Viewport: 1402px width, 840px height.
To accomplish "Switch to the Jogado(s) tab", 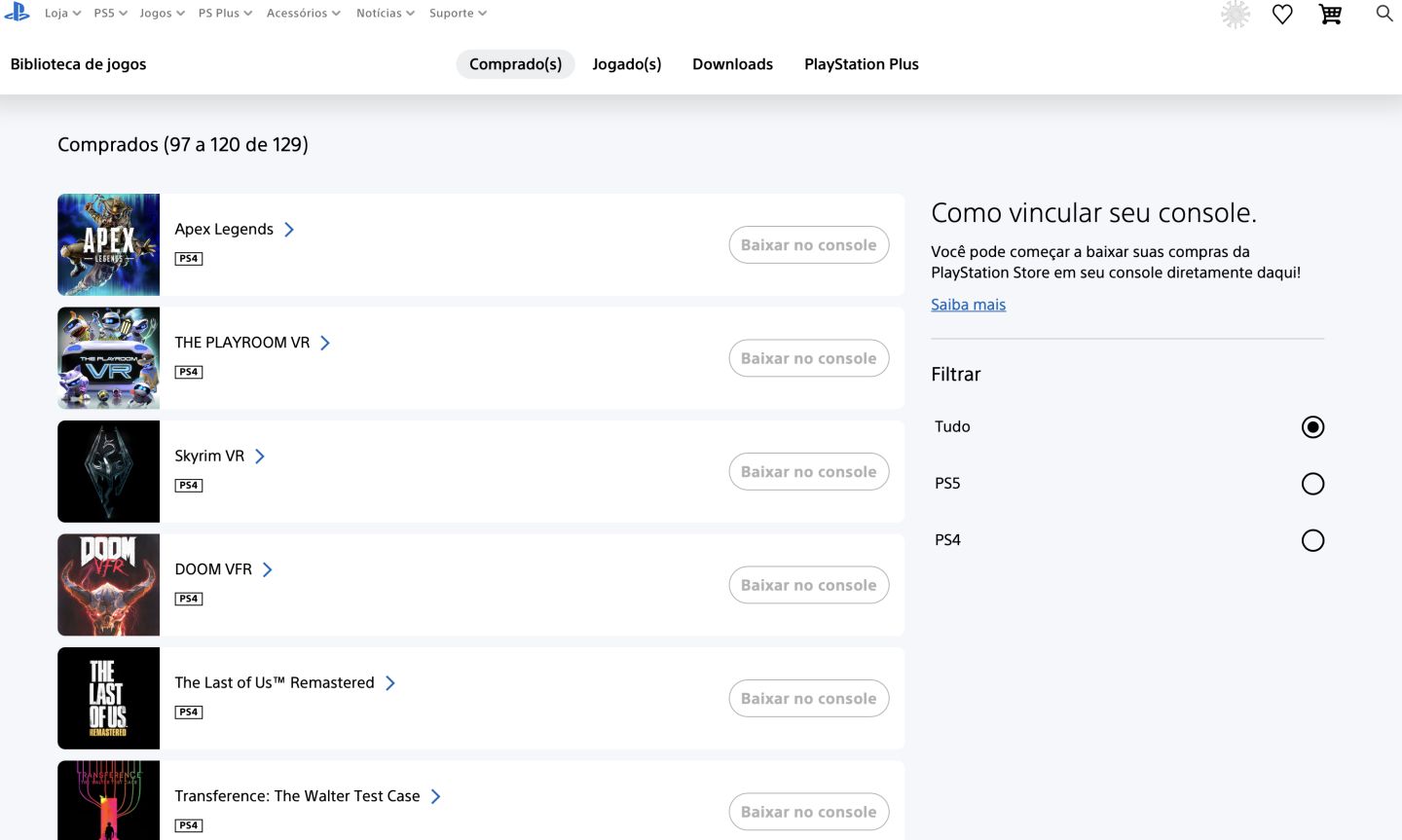I will (x=627, y=64).
